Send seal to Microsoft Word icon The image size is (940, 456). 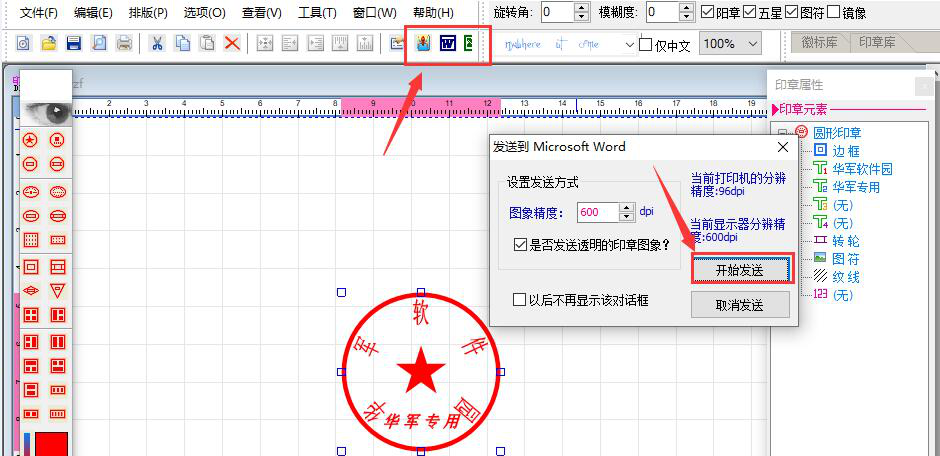[447, 43]
